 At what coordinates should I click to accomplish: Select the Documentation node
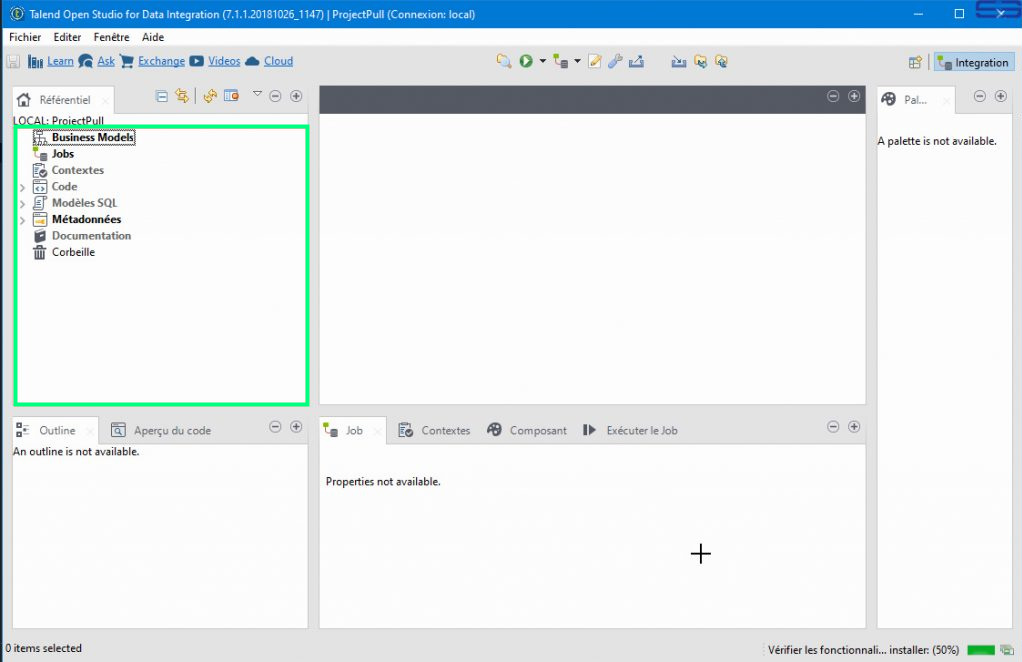pos(91,236)
